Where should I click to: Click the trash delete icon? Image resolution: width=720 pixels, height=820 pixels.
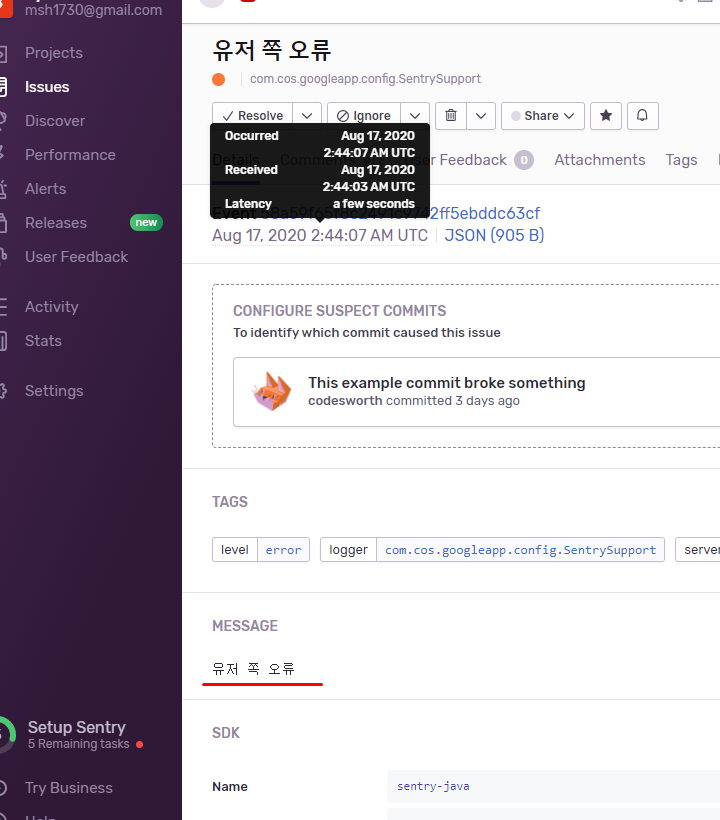(x=451, y=116)
